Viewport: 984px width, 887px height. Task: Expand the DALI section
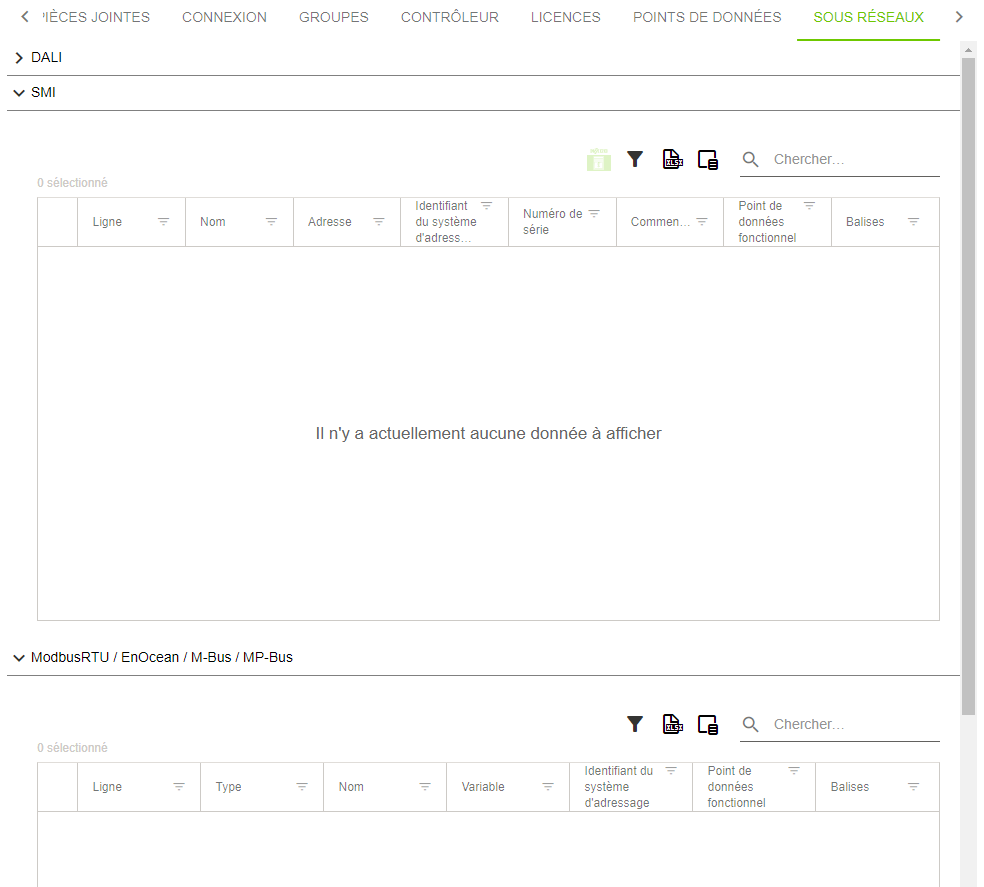pos(19,58)
